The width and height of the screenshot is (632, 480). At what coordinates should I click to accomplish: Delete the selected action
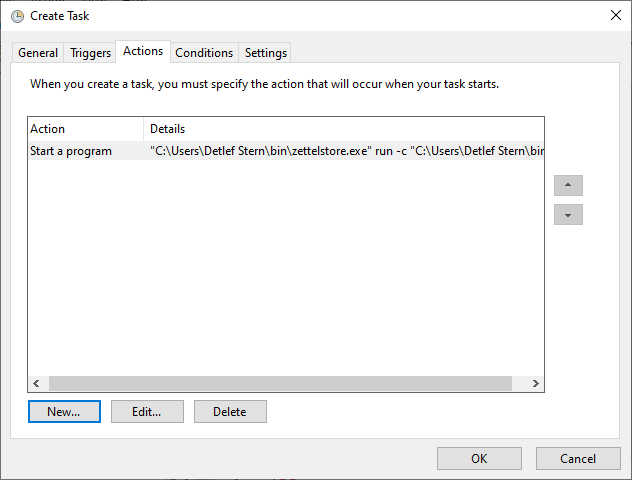230,411
